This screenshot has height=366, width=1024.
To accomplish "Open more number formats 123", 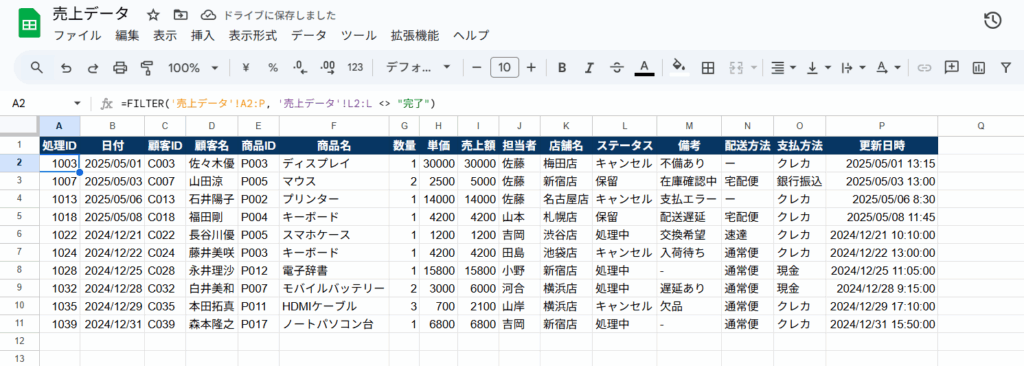I will coord(355,67).
